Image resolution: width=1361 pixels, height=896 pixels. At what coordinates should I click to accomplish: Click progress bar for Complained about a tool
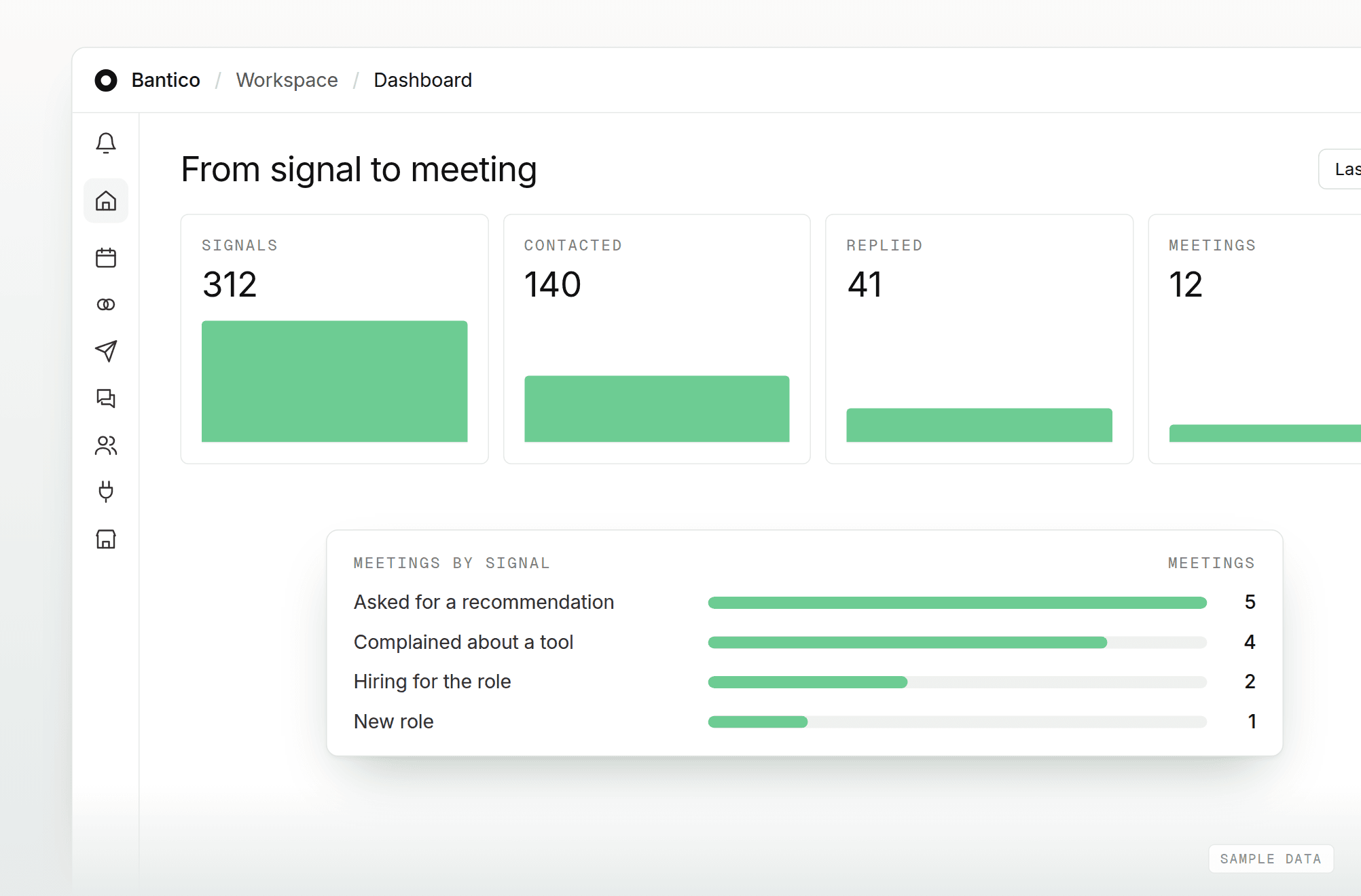pyautogui.click(x=957, y=642)
